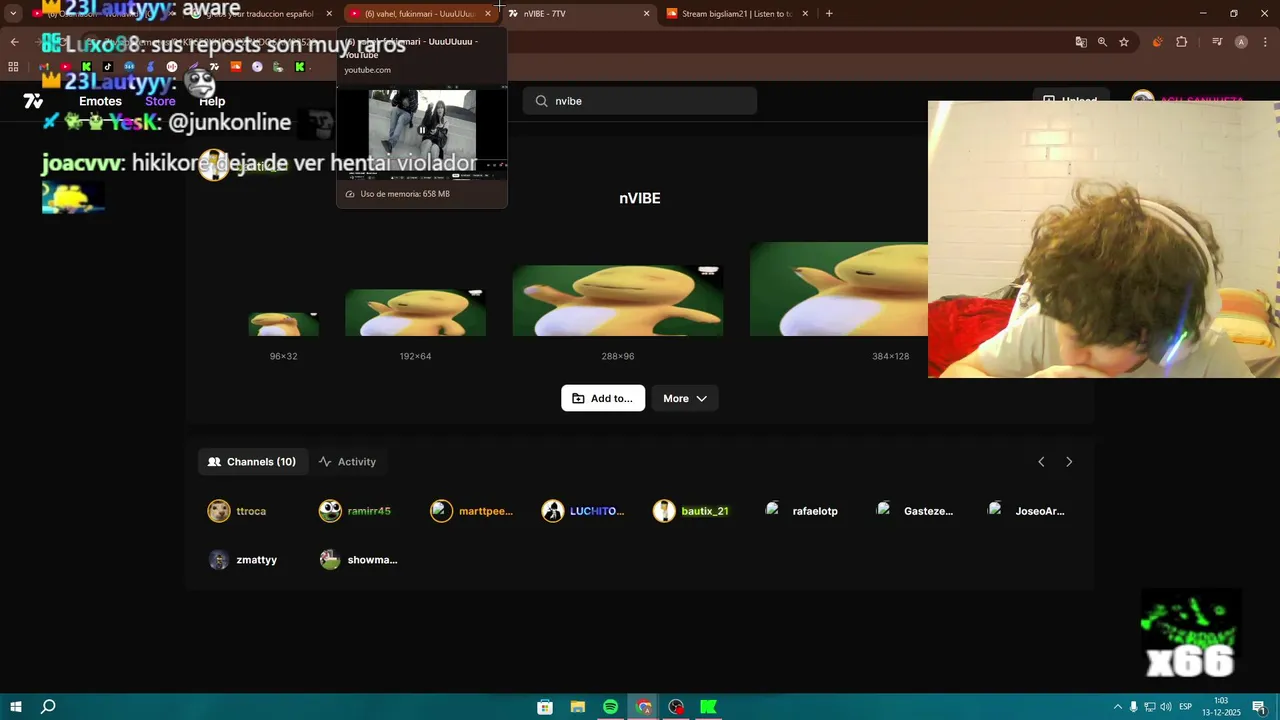This screenshot has width=1280, height=720.
Task: Click the taskbar search icon
Action: click(48, 707)
